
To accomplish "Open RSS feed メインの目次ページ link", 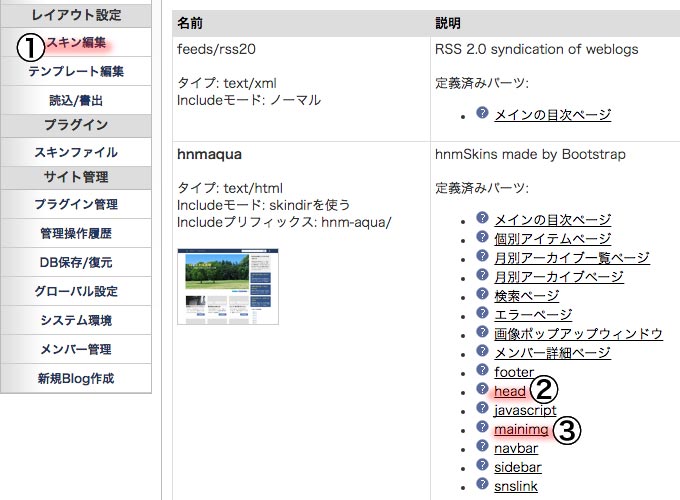I will (552, 114).
